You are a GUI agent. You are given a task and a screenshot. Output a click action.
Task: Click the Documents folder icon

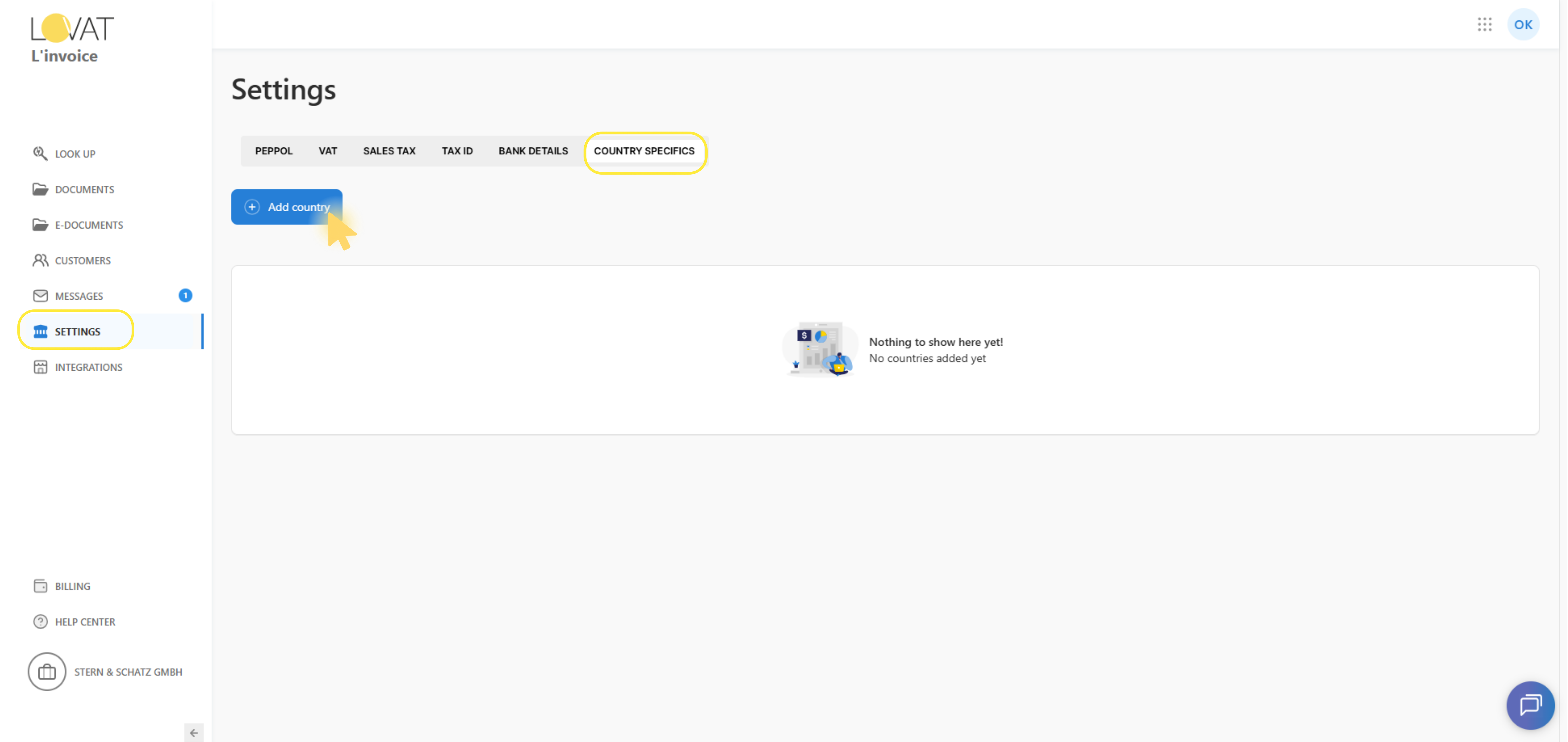pyautogui.click(x=40, y=189)
